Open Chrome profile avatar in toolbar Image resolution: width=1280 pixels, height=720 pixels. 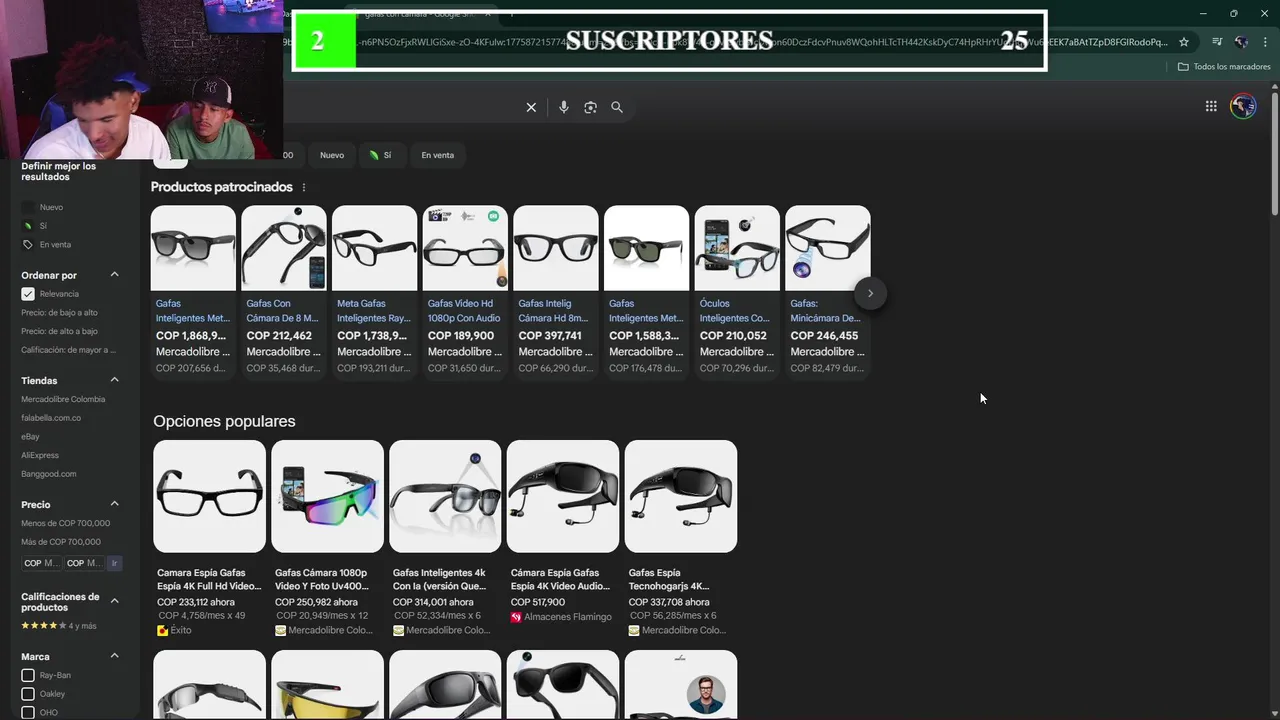point(1241,42)
